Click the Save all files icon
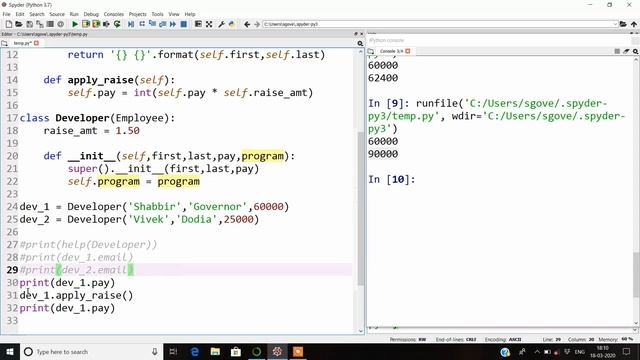This screenshot has height=360, width=640. [x=40, y=24]
